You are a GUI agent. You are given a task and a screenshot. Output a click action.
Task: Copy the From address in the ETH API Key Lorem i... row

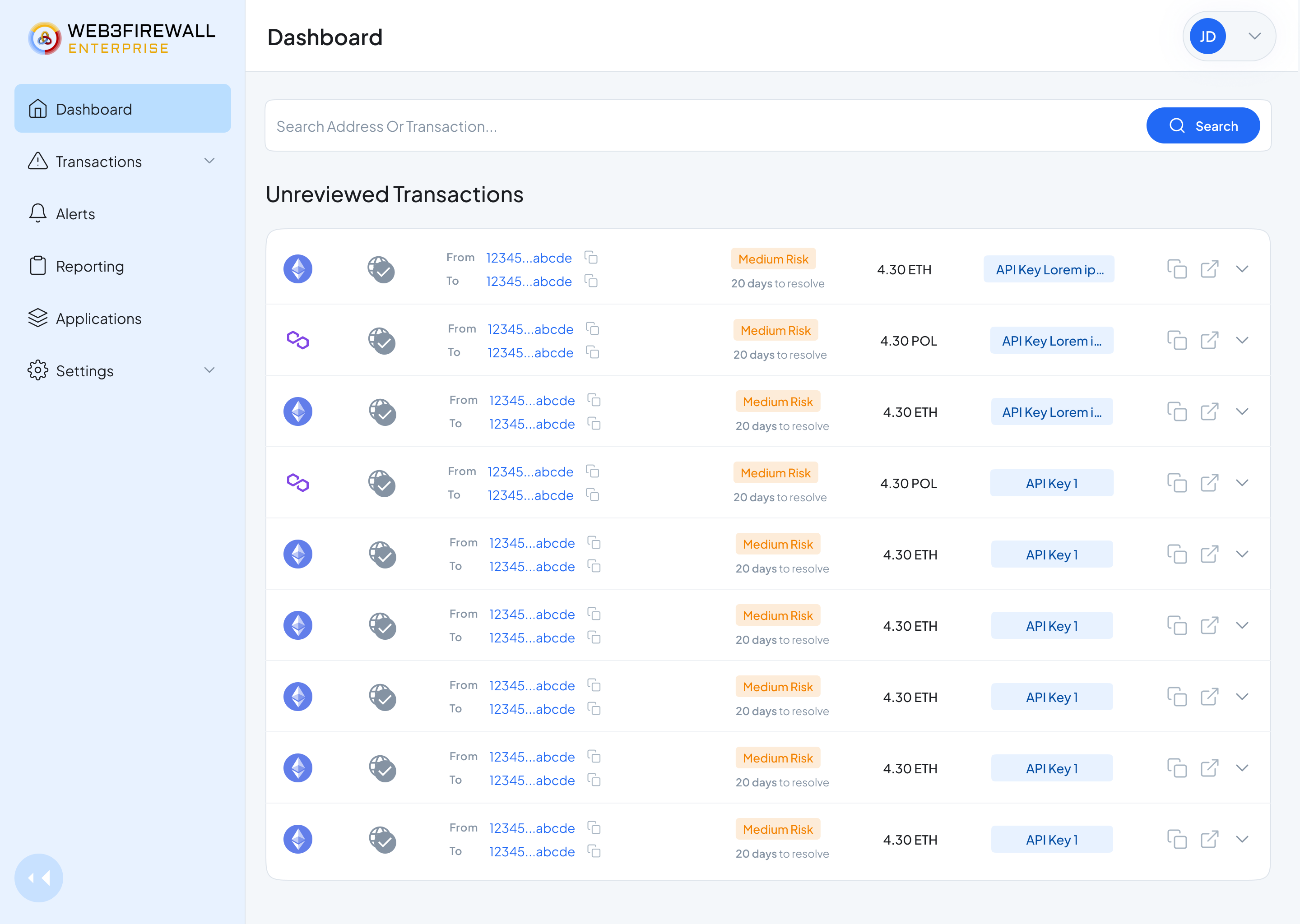[594, 400]
